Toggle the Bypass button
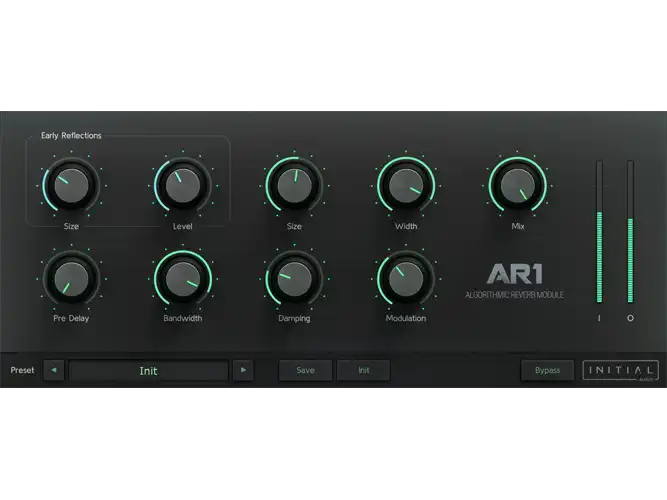This screenshot has width=667, height=500. coord(547,370)
